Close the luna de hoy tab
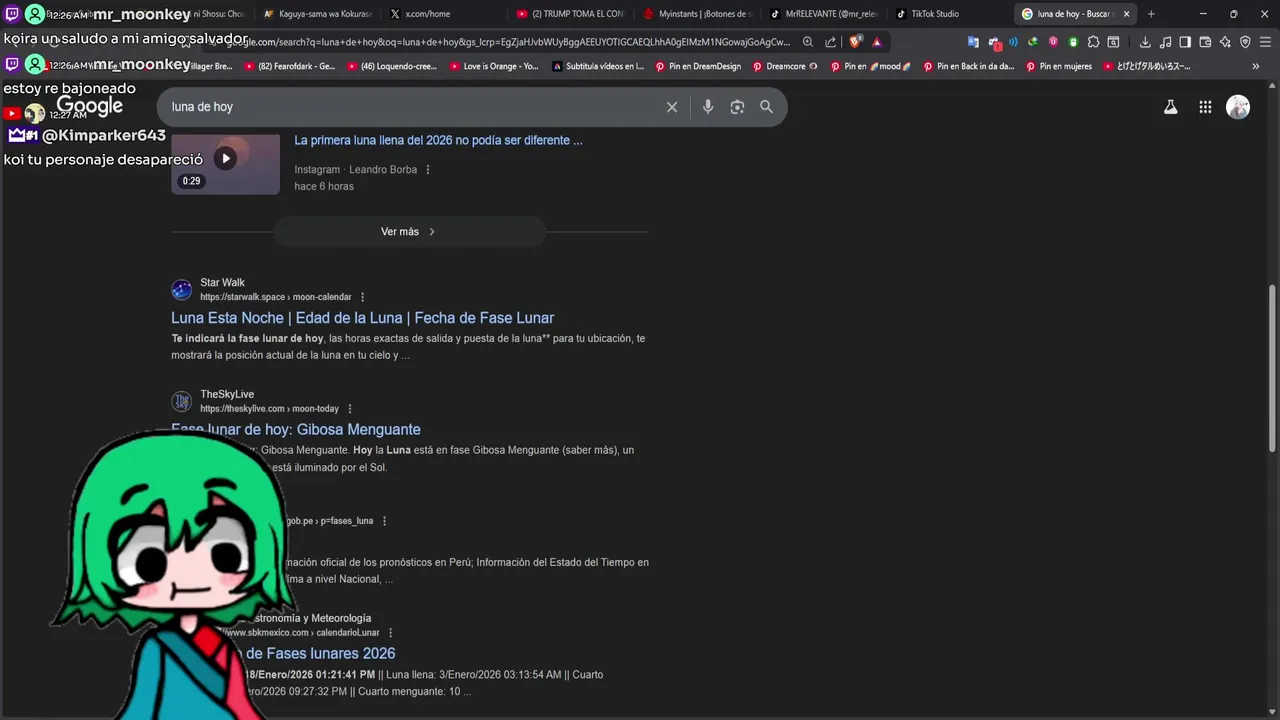The image size is (1280, 720). pos(1126,14)
